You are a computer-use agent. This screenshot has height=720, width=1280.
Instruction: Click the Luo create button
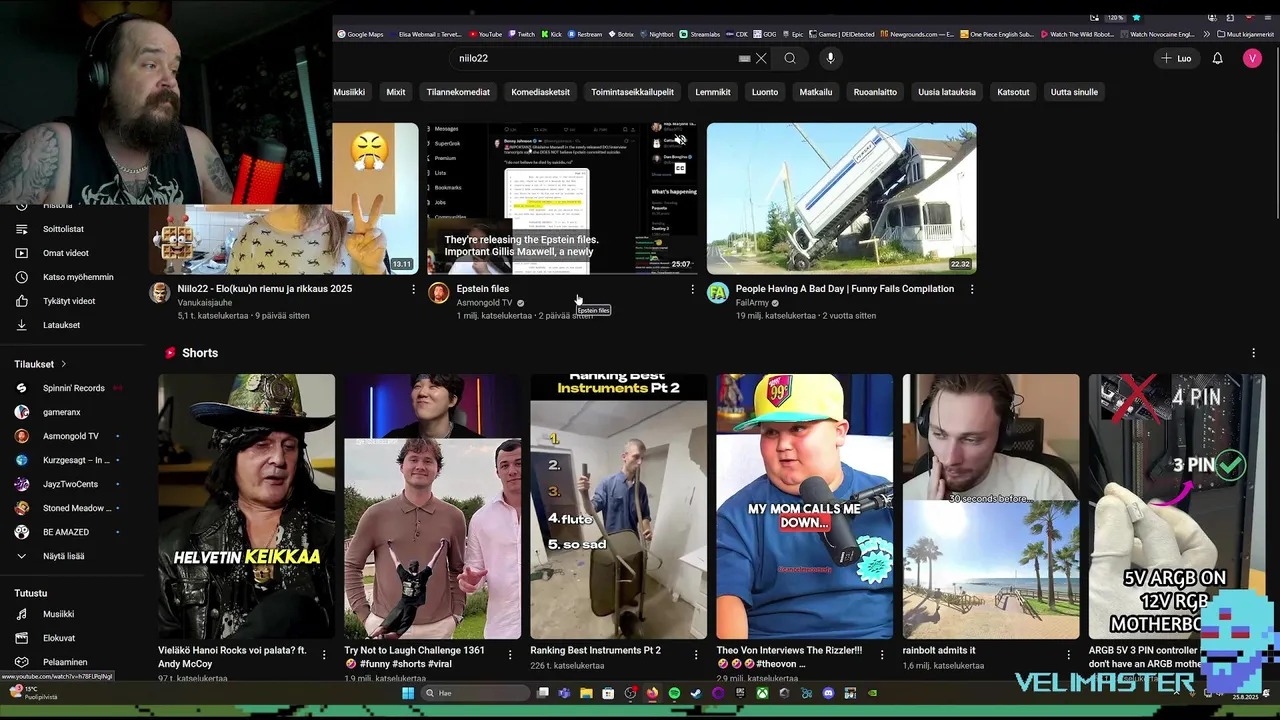tap(1176, 58)
